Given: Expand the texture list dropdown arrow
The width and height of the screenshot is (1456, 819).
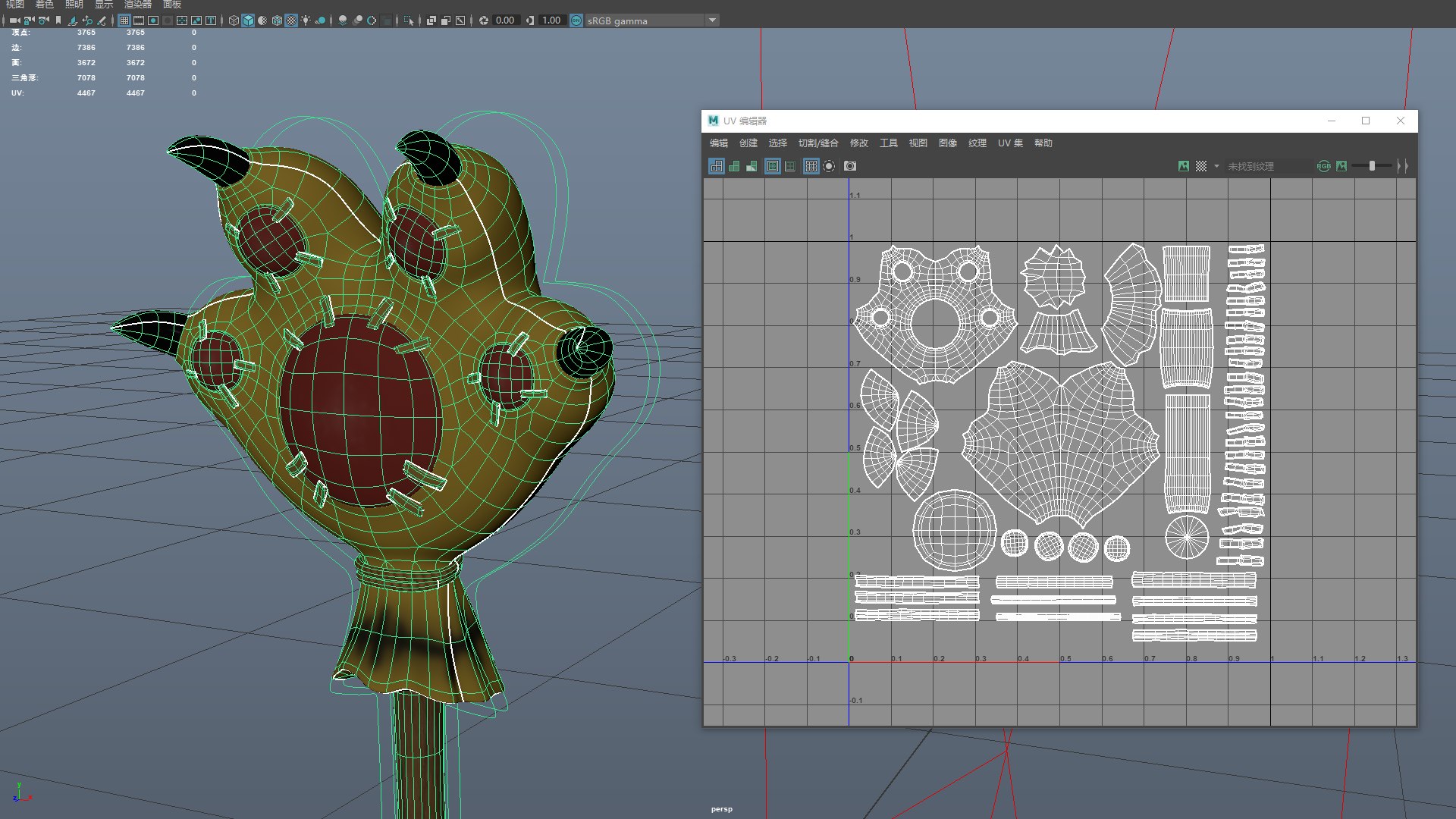Looking at the screenshot, I should (x=1216, y=166).
